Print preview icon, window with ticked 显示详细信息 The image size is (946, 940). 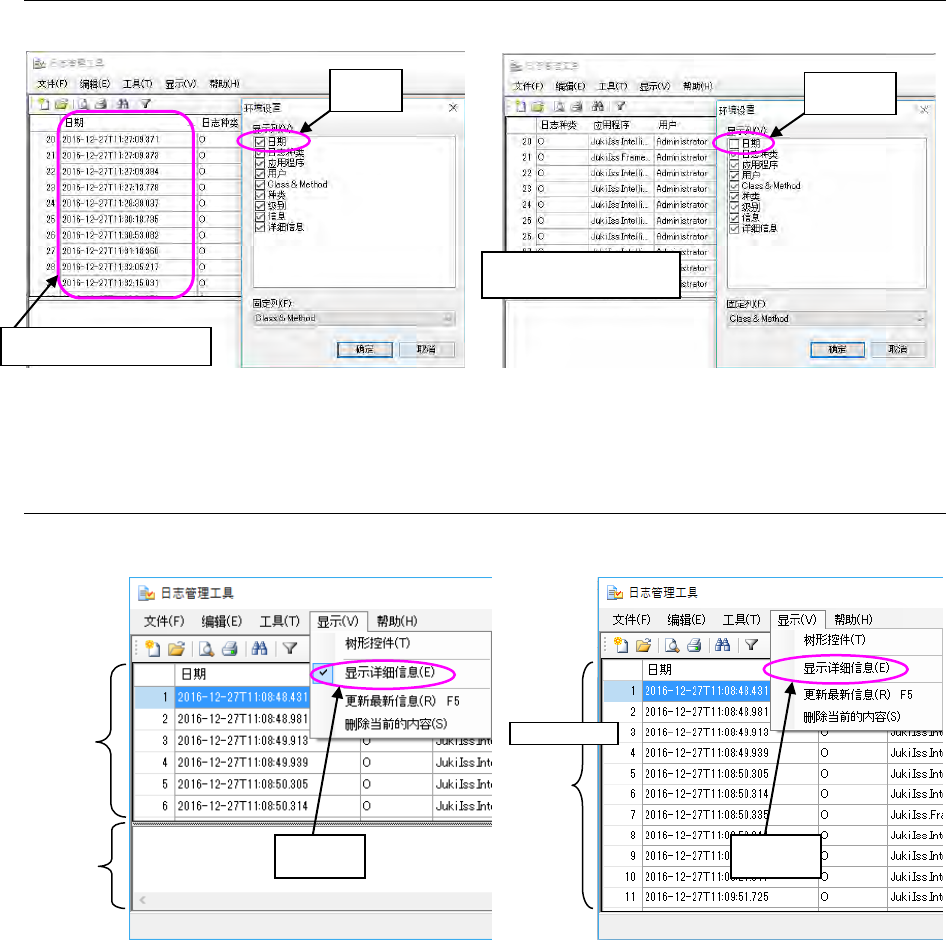point(206,649)
